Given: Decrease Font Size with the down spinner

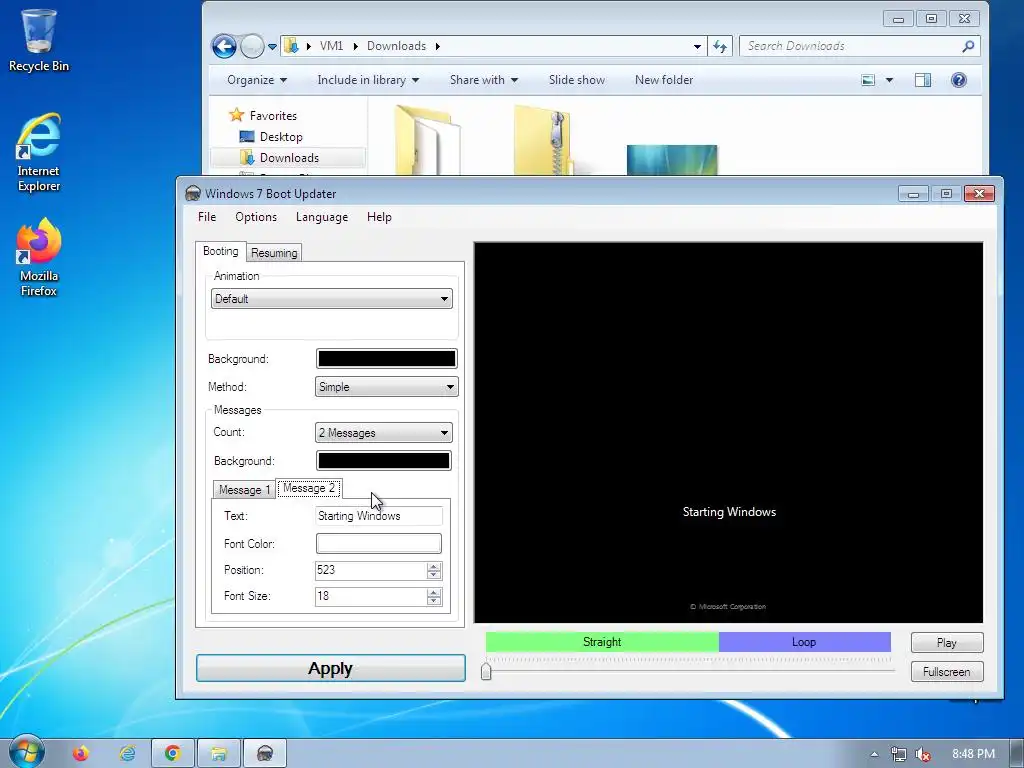Looking at the screenshot, I should pos(434,601).
